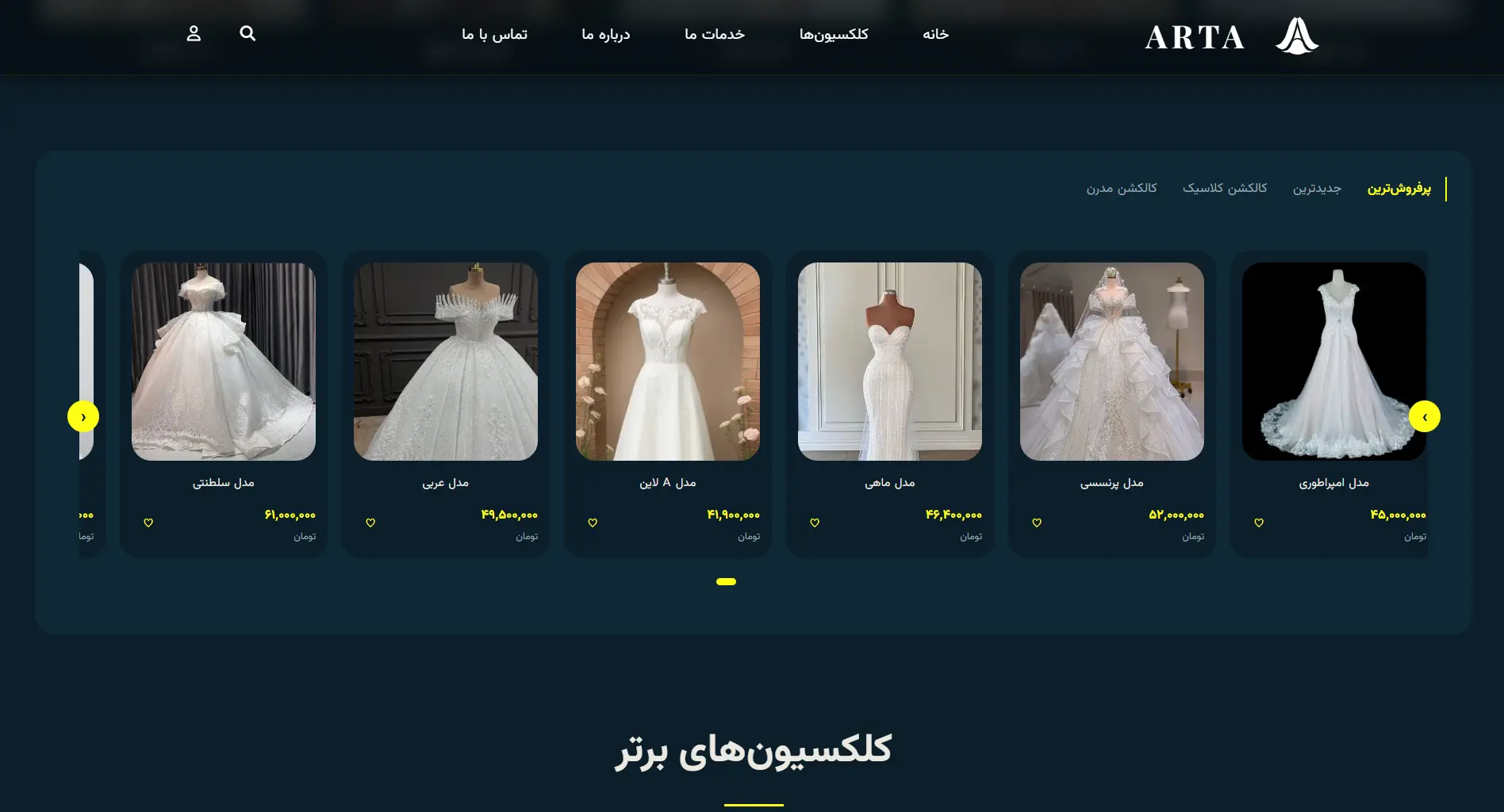Click the ARTA logo emblem

click(1297, 36)
